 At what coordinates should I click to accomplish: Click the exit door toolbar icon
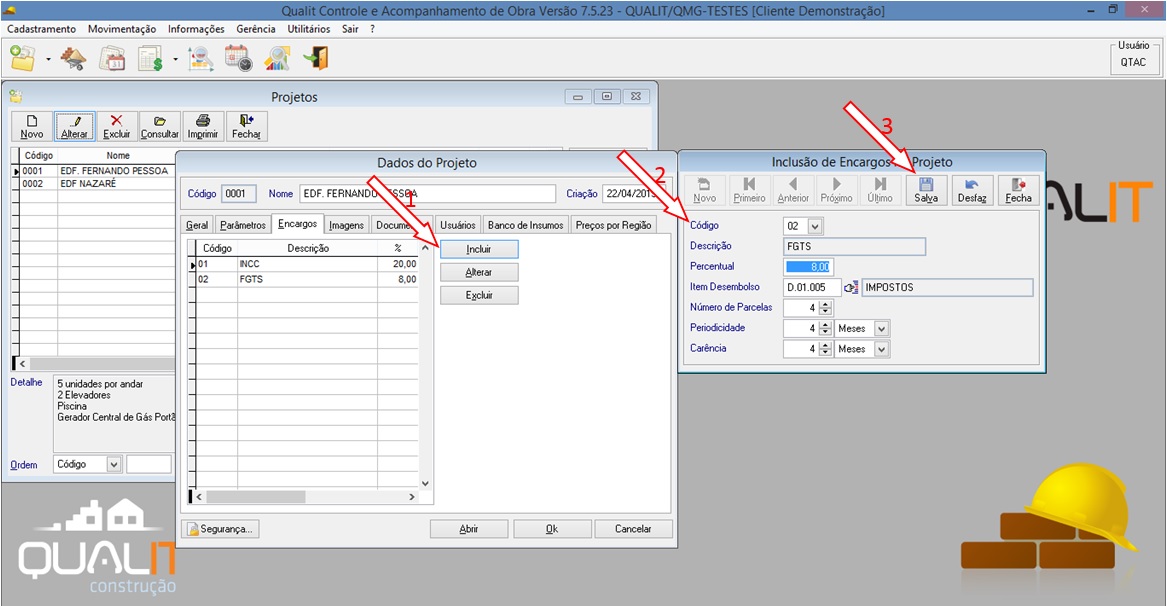pyautogui.click(x=316, y=58)
